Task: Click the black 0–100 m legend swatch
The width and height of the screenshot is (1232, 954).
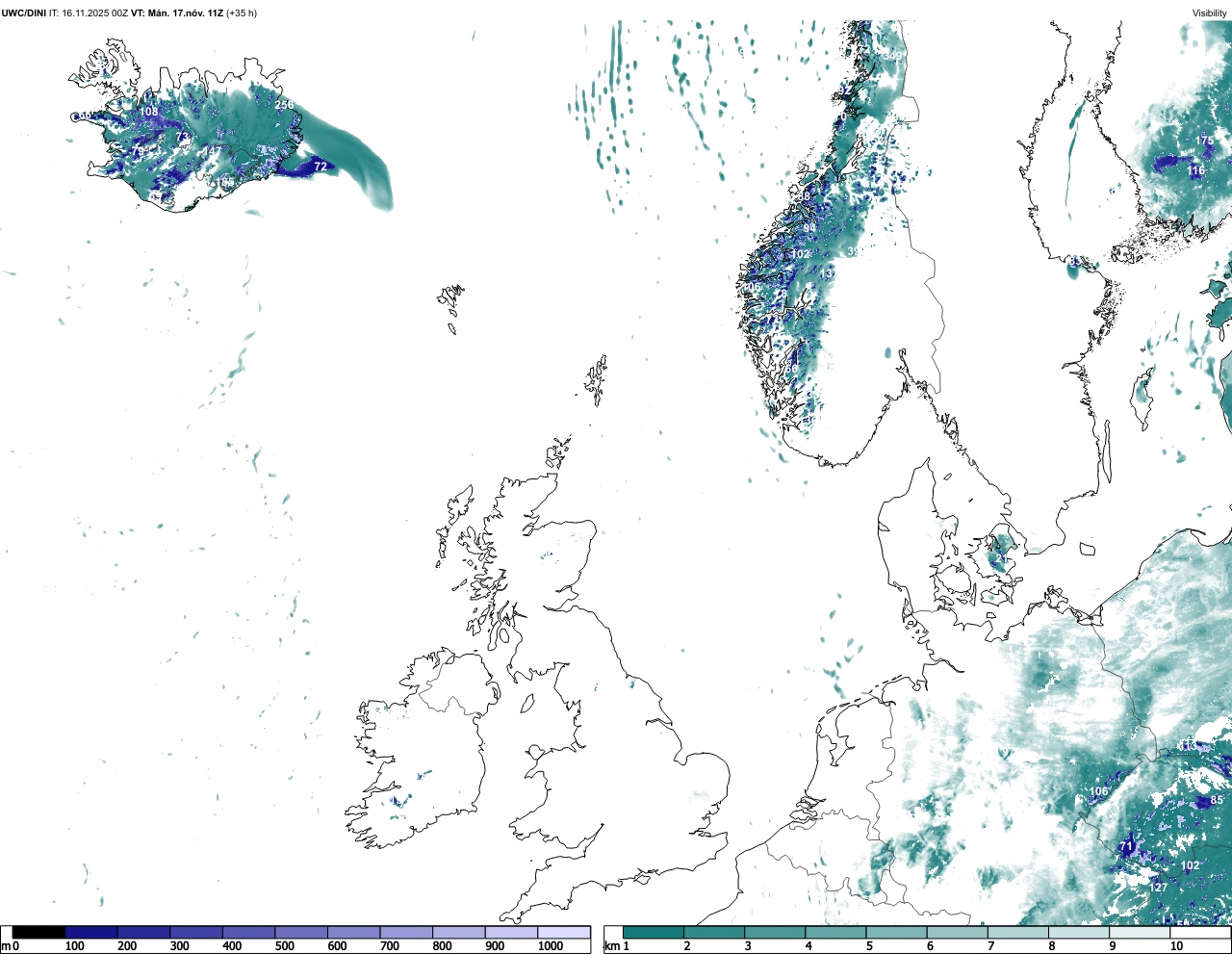Action: (x=38, y=933)
